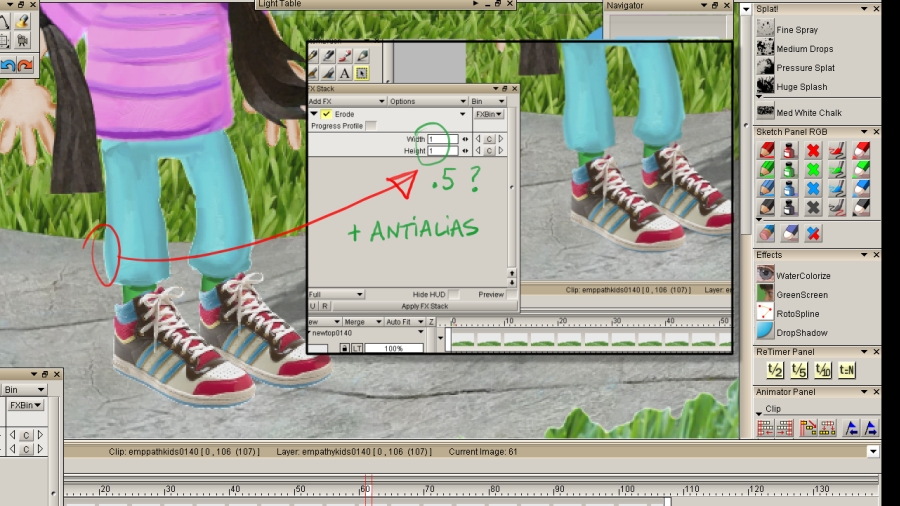The image size is (900, 506).
Task: Choose the Med White Chalk brush
Action: [799, 112]
